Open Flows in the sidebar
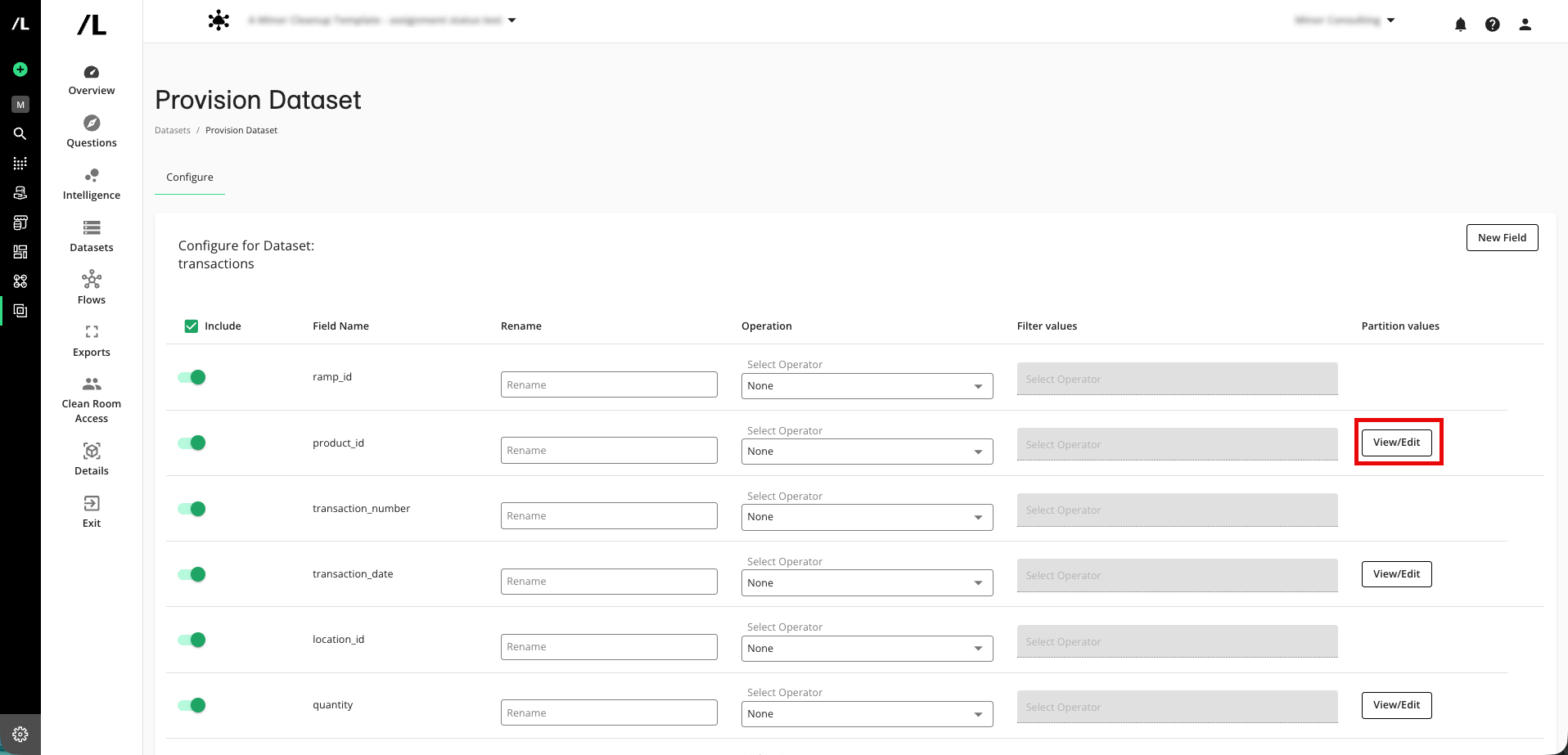 92,288
